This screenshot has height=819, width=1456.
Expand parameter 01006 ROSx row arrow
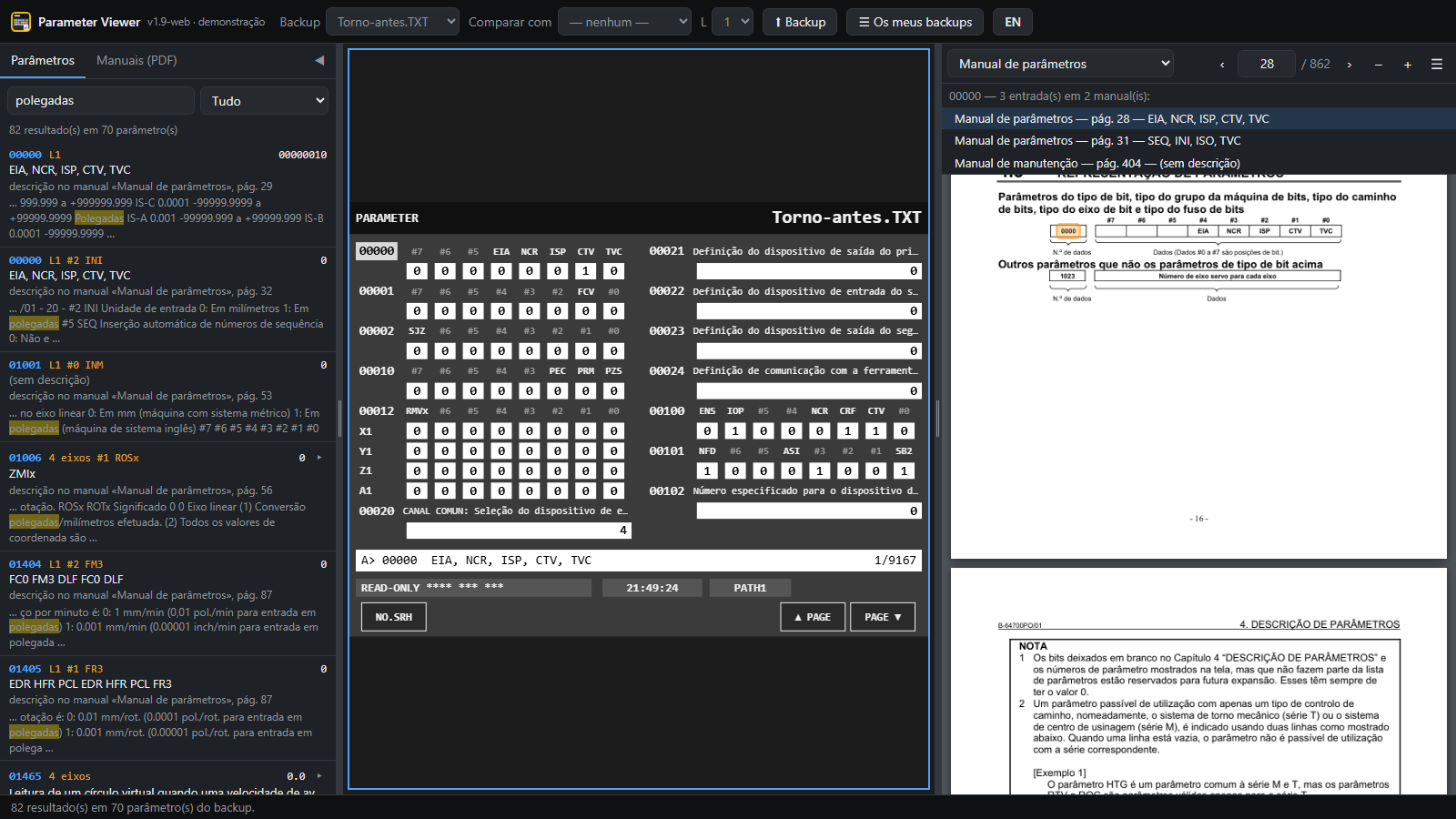pyautogui.click(x=319, y=458)
